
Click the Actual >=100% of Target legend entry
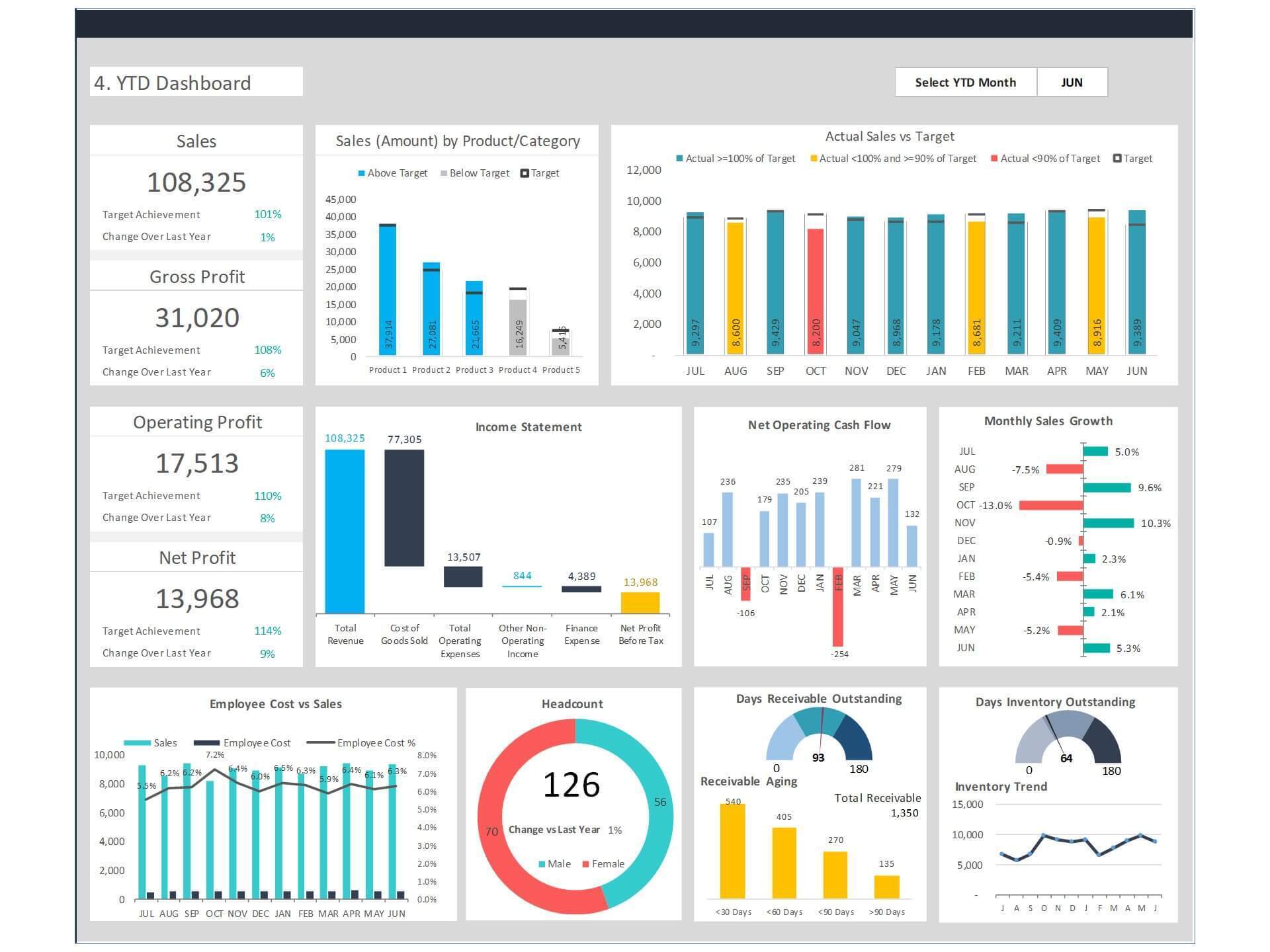point(736,159)
